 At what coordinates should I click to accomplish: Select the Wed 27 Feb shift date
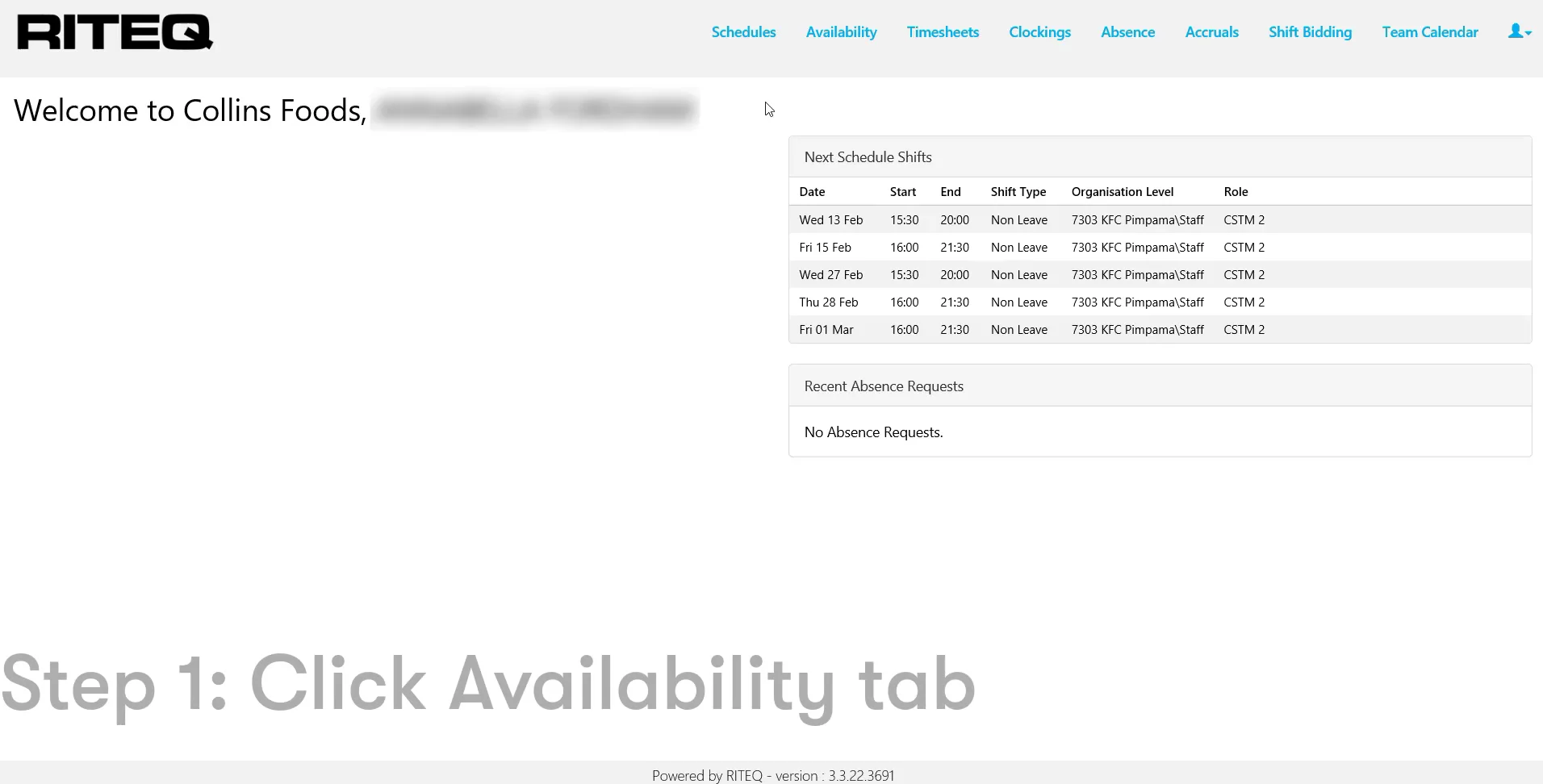831,275
